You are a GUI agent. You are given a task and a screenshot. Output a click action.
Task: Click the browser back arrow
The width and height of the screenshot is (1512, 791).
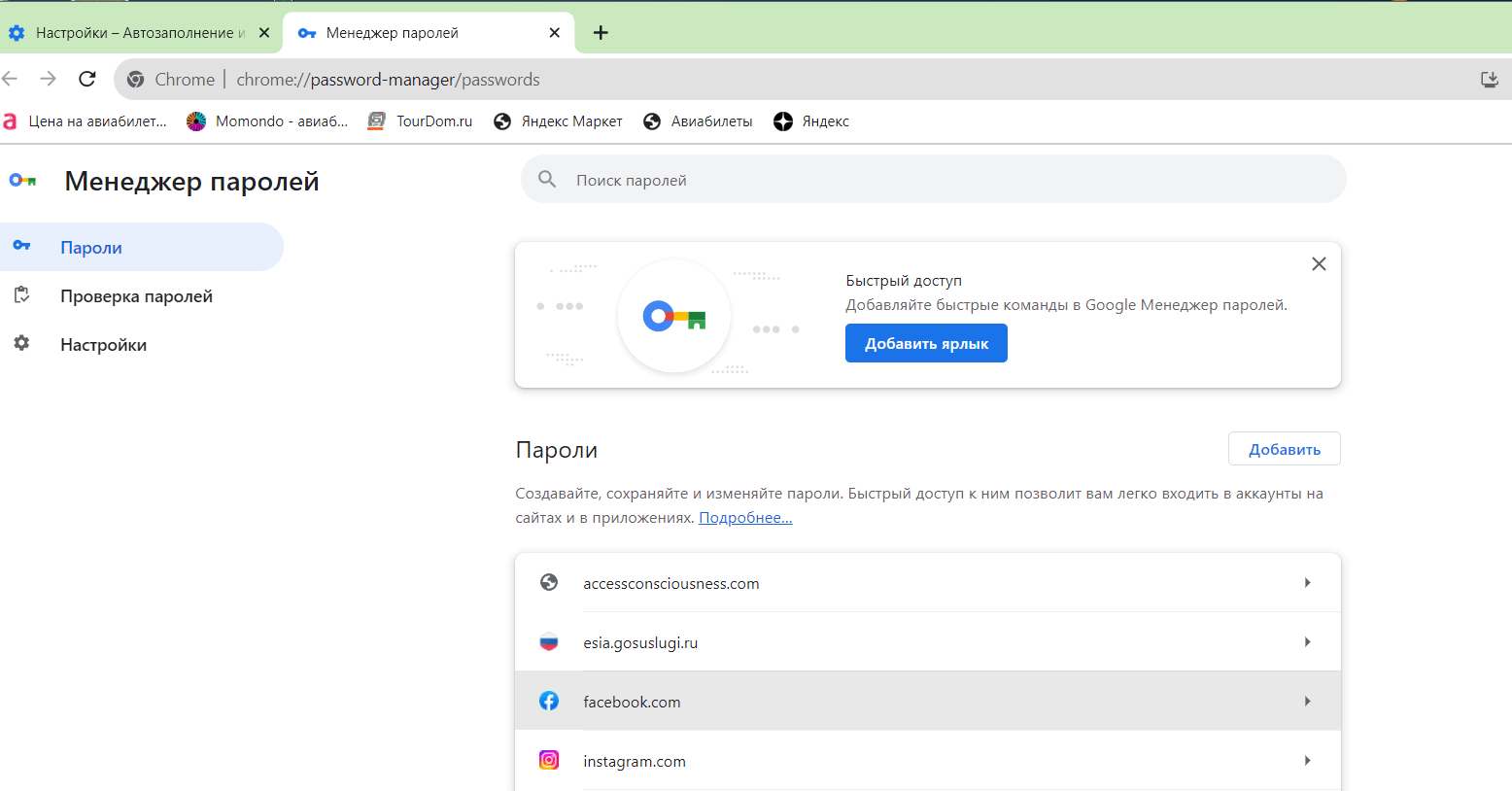11,79
